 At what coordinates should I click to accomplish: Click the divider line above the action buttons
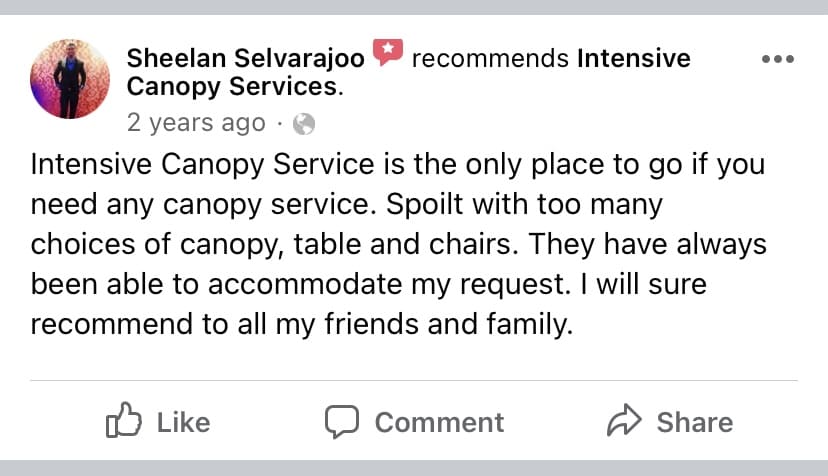(x=414, y=381)
